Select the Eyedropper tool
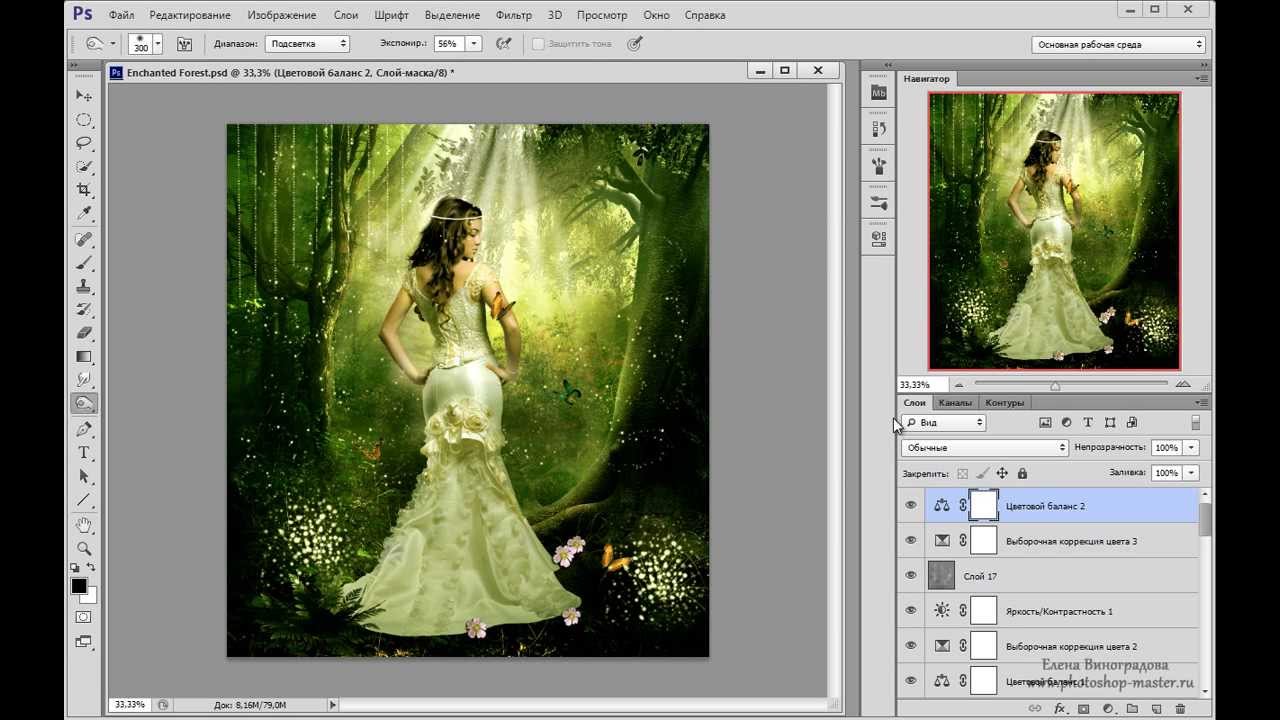 coord(84,213)
